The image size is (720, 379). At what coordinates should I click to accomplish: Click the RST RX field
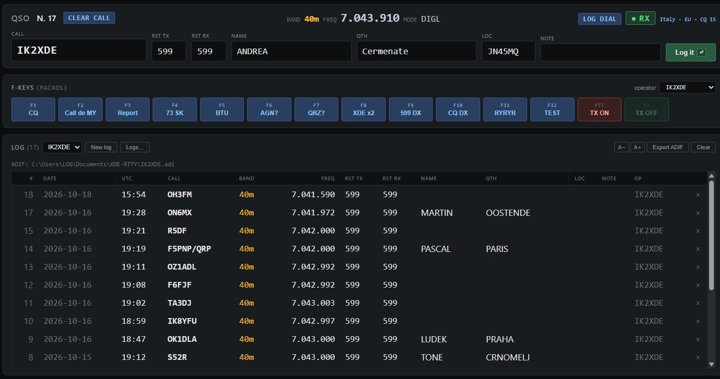click(208, 51)
